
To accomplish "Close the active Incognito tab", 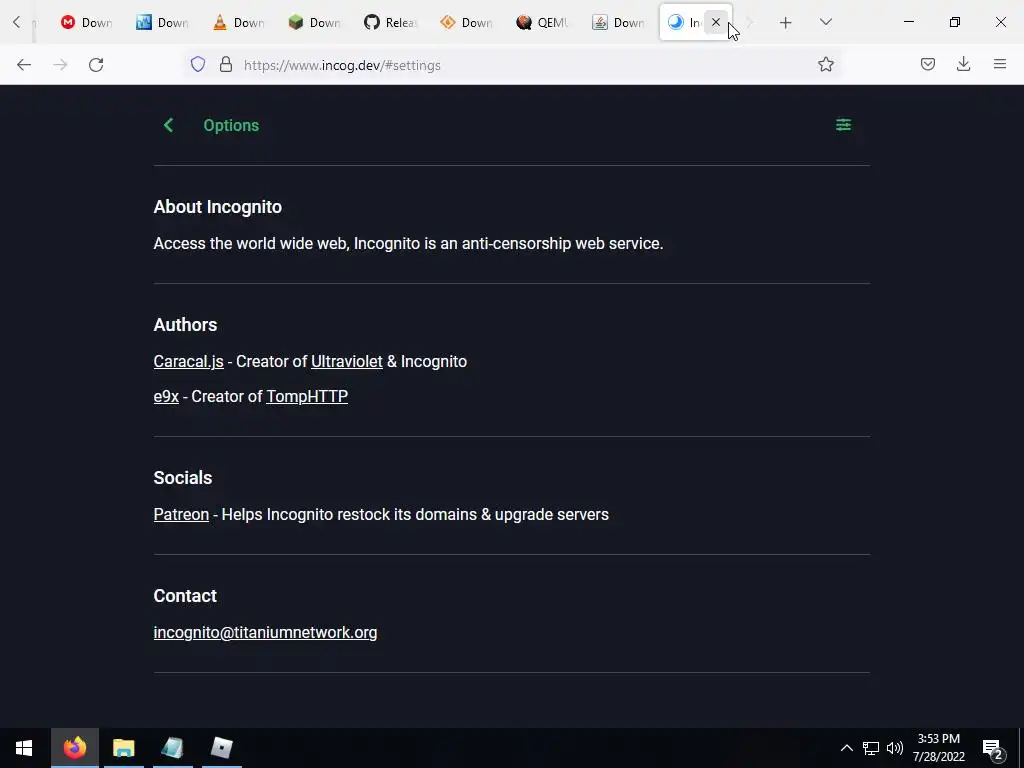I will [716, 22].
